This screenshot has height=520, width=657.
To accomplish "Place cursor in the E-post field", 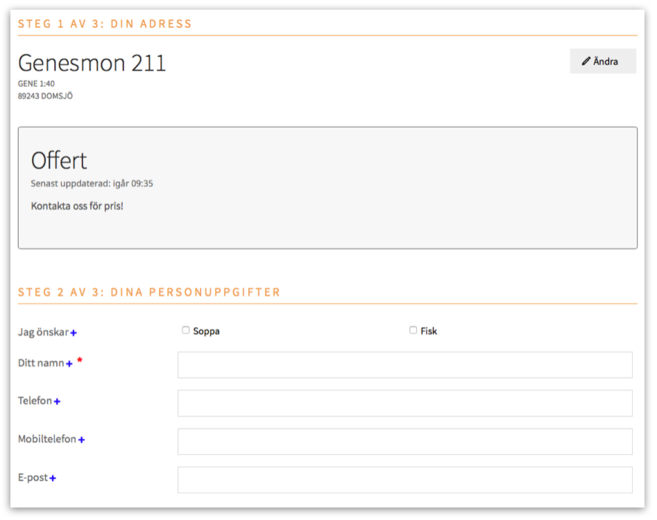I will 404,480.
